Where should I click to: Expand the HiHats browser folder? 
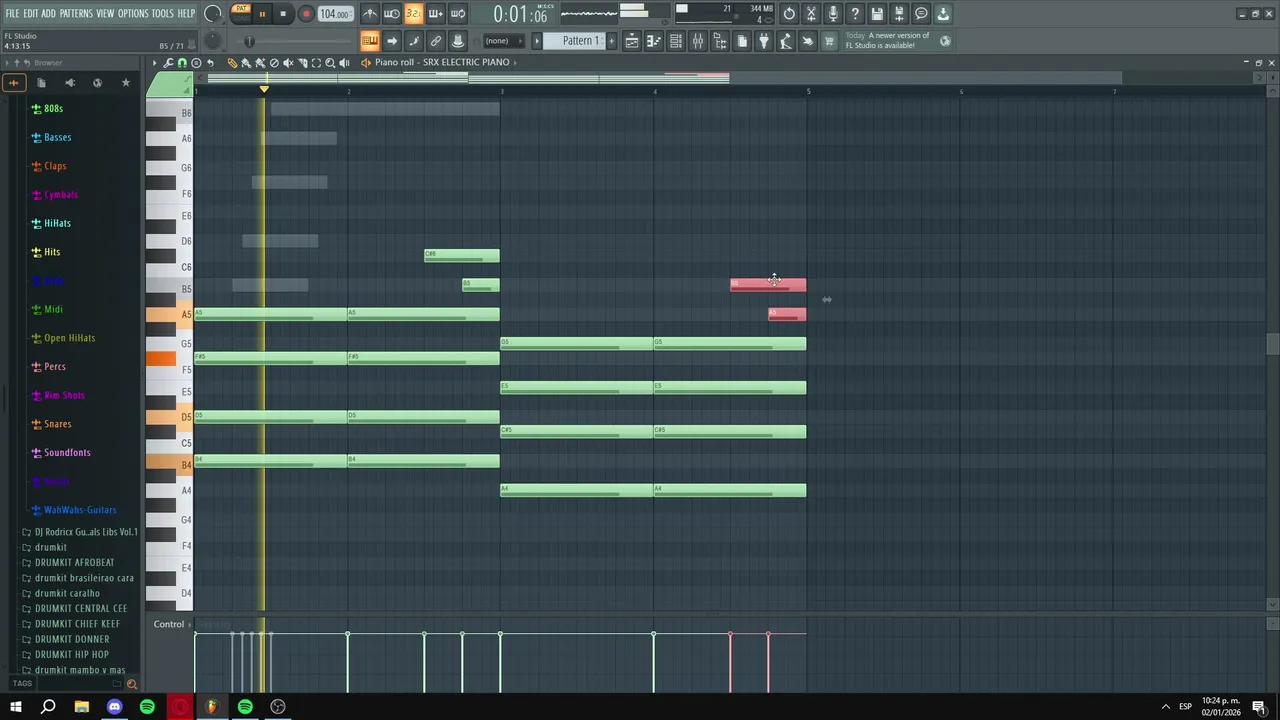(x=57, y=223)
